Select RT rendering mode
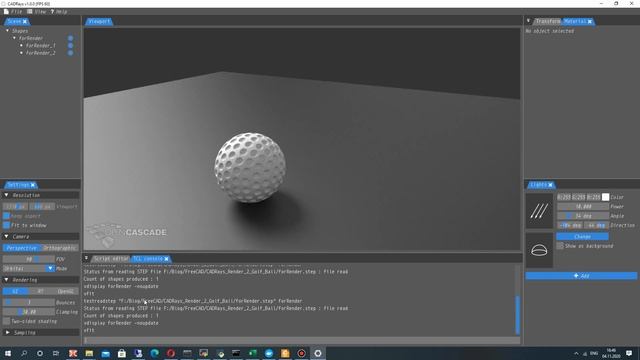This screenshot has width=640, height=360. pyautogui.click(x=40, y=291)
